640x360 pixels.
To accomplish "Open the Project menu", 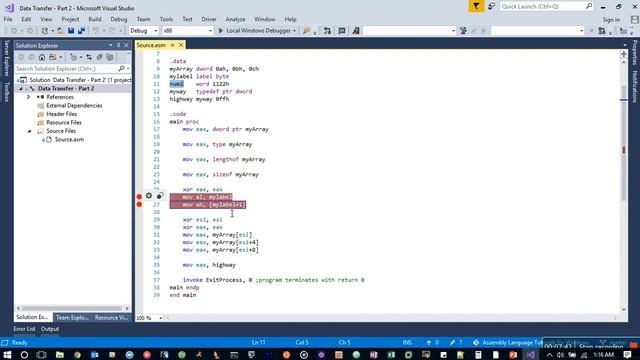I will click(x=70, y=19).
